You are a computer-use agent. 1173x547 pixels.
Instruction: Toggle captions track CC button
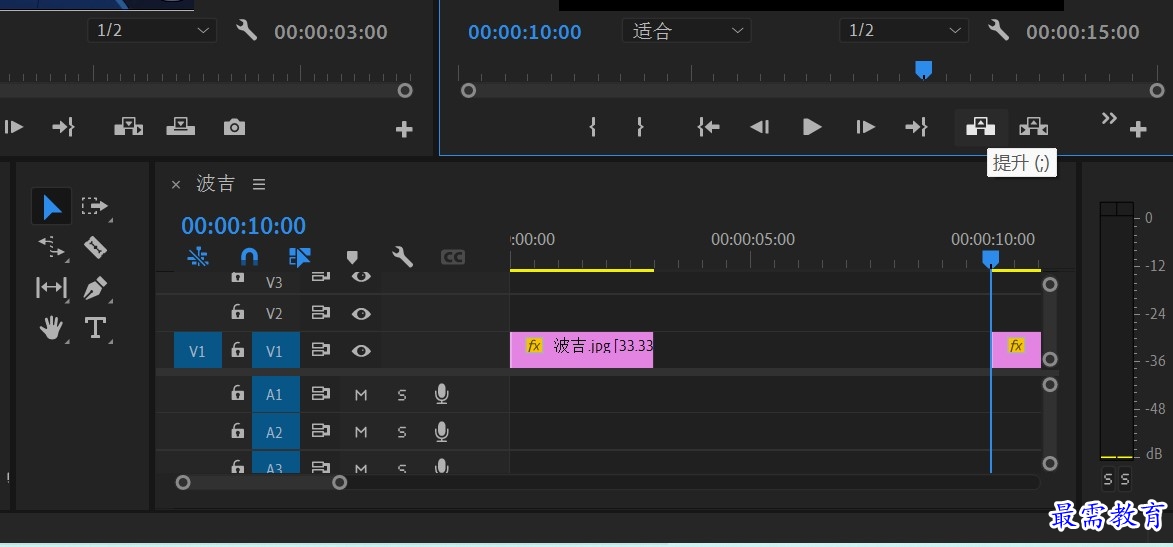pos(453,258)
